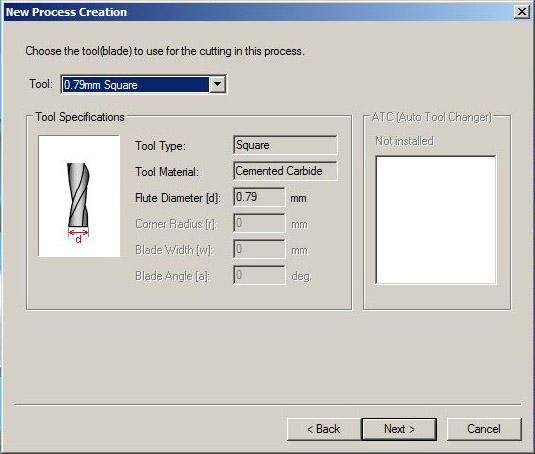Click the Next > button

point(399,429)
